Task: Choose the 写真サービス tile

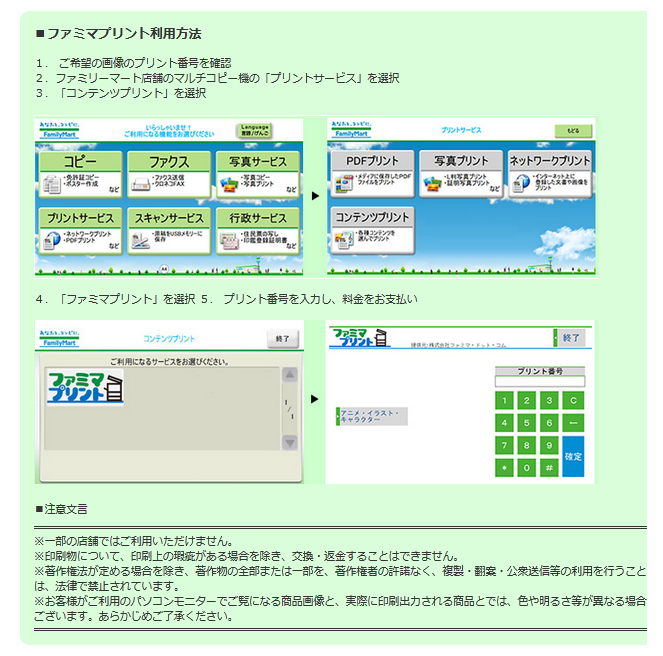Action: pos(258,174)
